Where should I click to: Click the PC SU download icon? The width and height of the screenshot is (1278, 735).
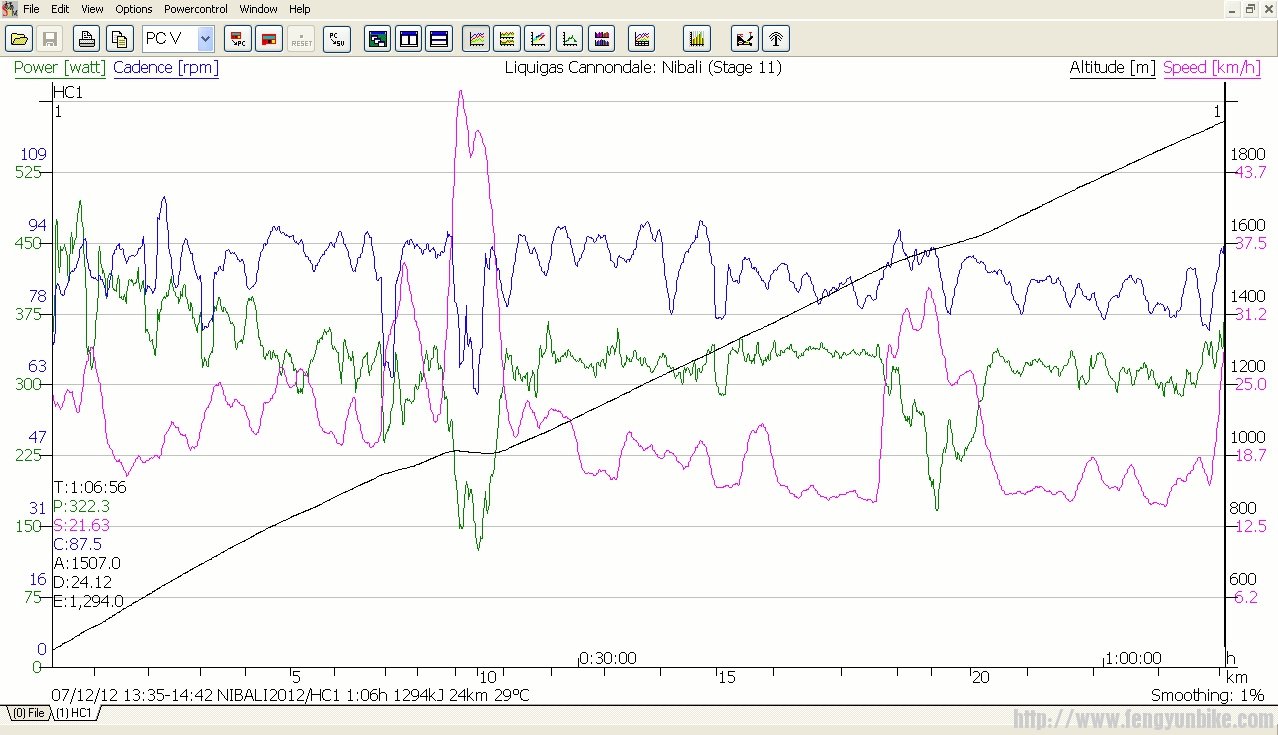click(337, 39)
